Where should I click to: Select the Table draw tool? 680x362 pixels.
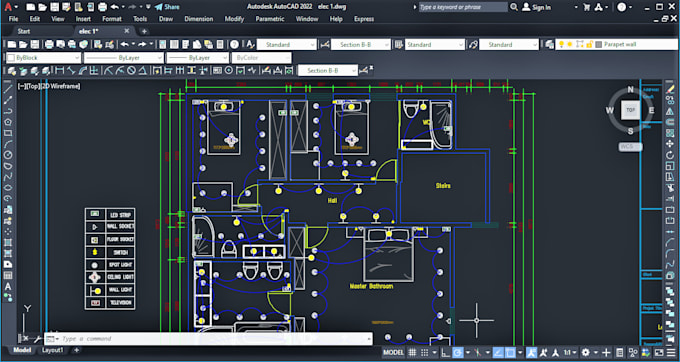pos(8,275)
